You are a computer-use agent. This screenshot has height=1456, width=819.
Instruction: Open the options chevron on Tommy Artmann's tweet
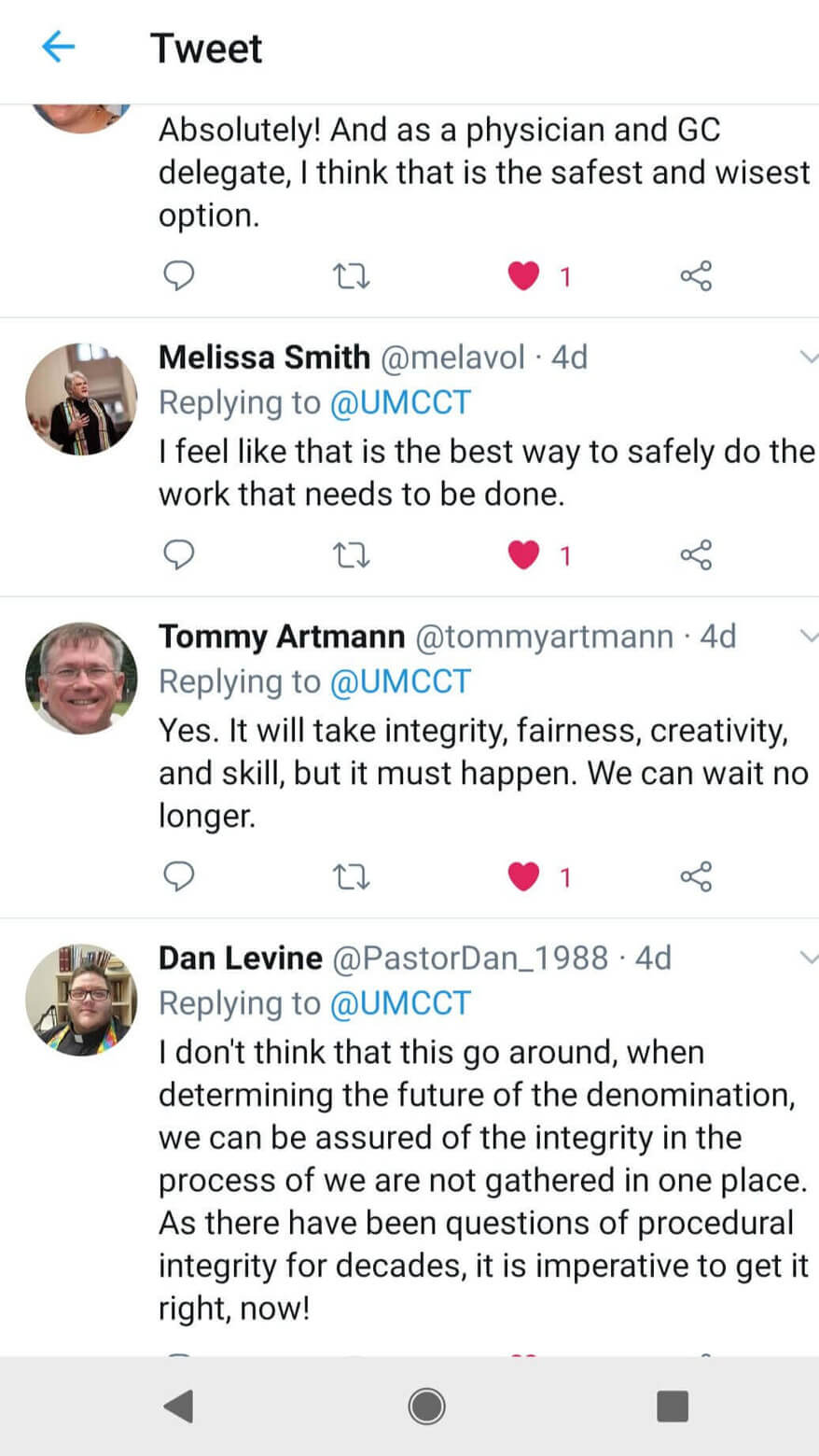pos(808,635)
